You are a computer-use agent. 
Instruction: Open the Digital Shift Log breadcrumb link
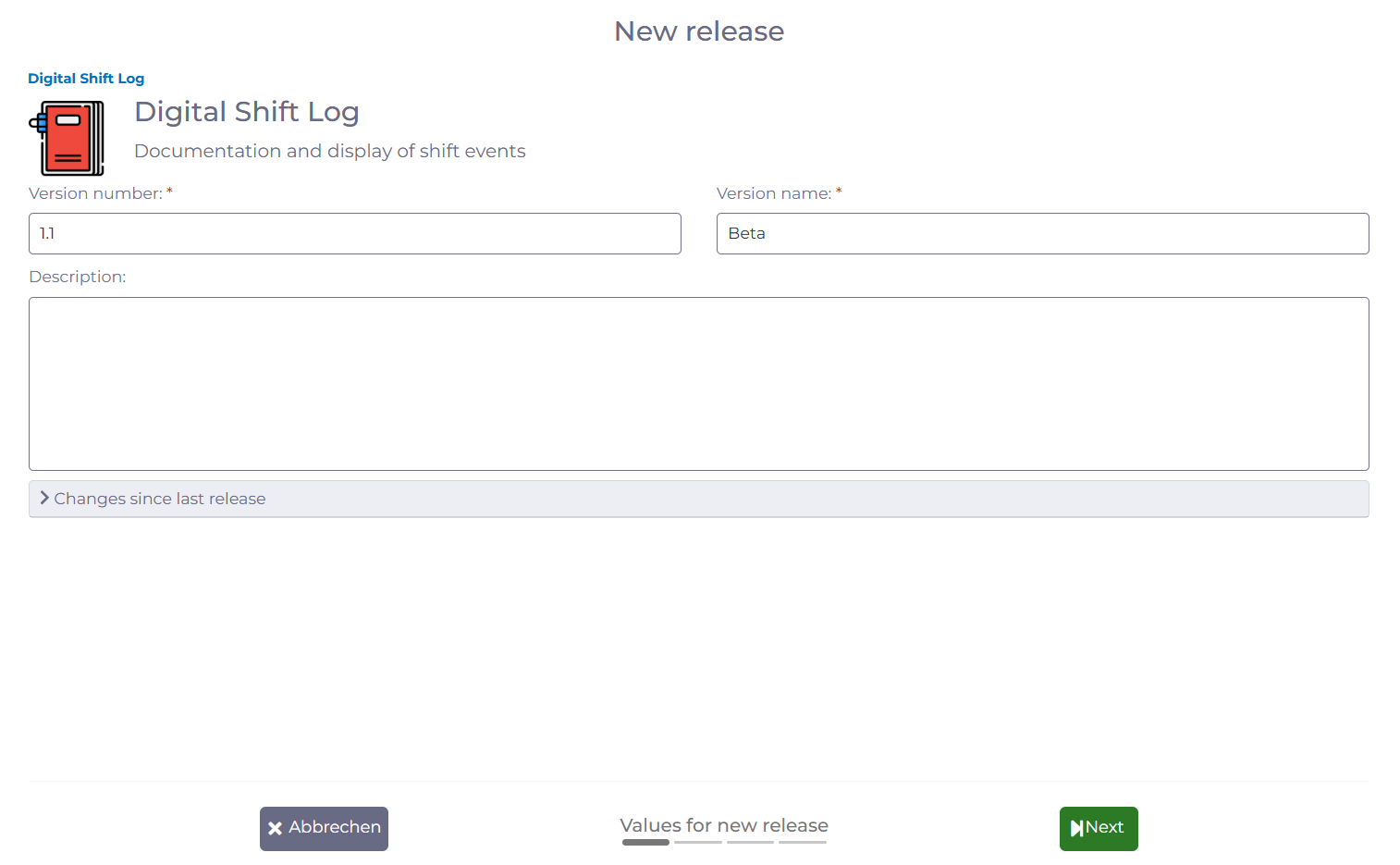point(85,78)
